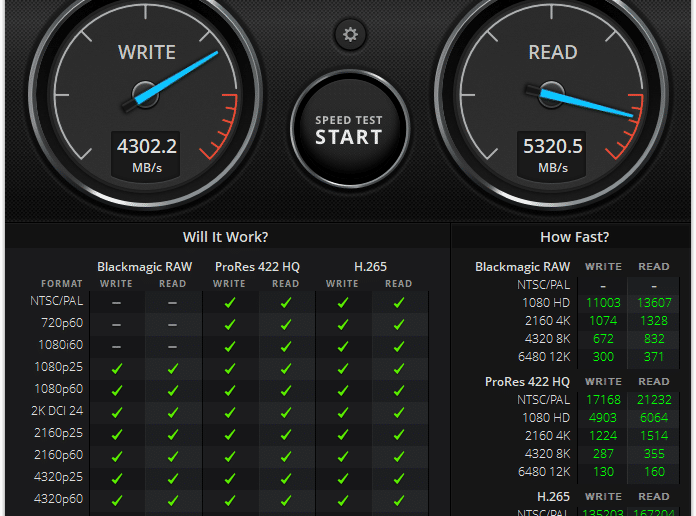The width and height of the screenshot is (696, 516).
Task: Click the ProRes 4320 8K read value 355
Action: pos(654,454)
